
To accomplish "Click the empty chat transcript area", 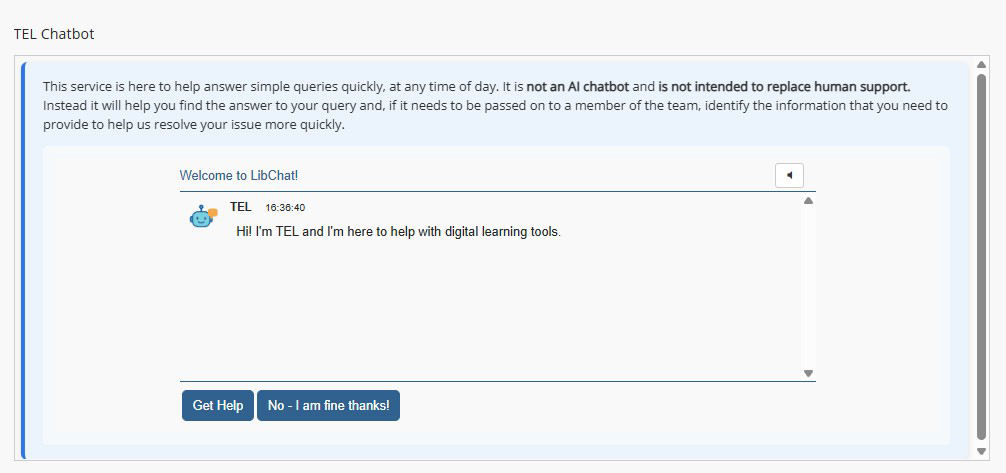I will pyautogui.click(x=490, y=310).
